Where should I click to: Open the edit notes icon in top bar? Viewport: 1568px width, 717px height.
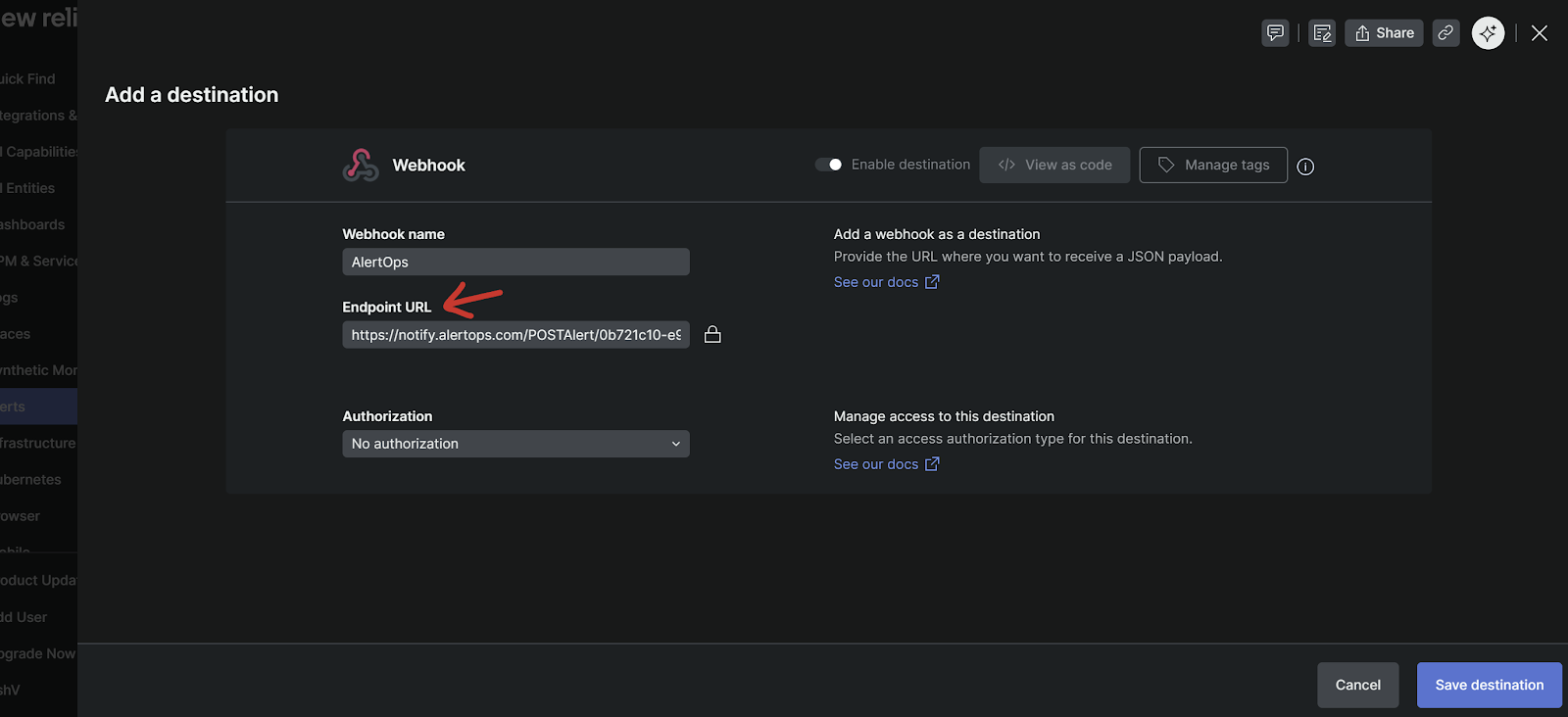1322,33
